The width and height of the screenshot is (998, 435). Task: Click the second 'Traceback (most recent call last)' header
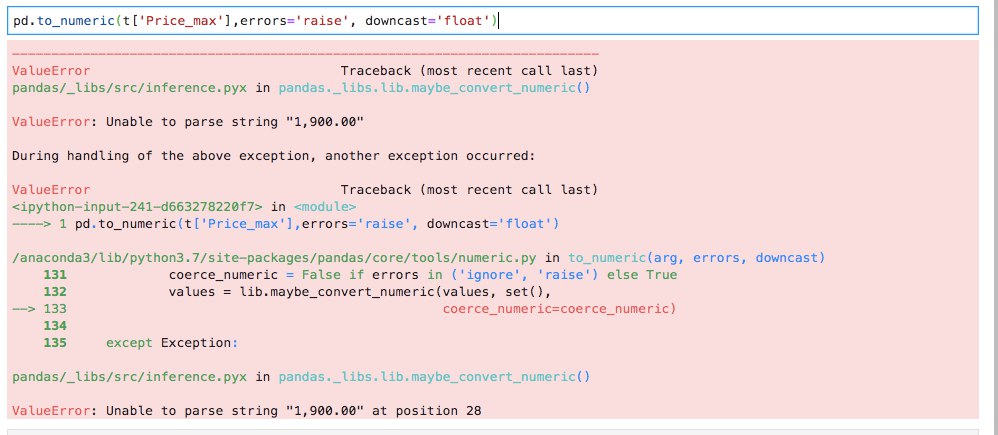[x=469, y=189]
